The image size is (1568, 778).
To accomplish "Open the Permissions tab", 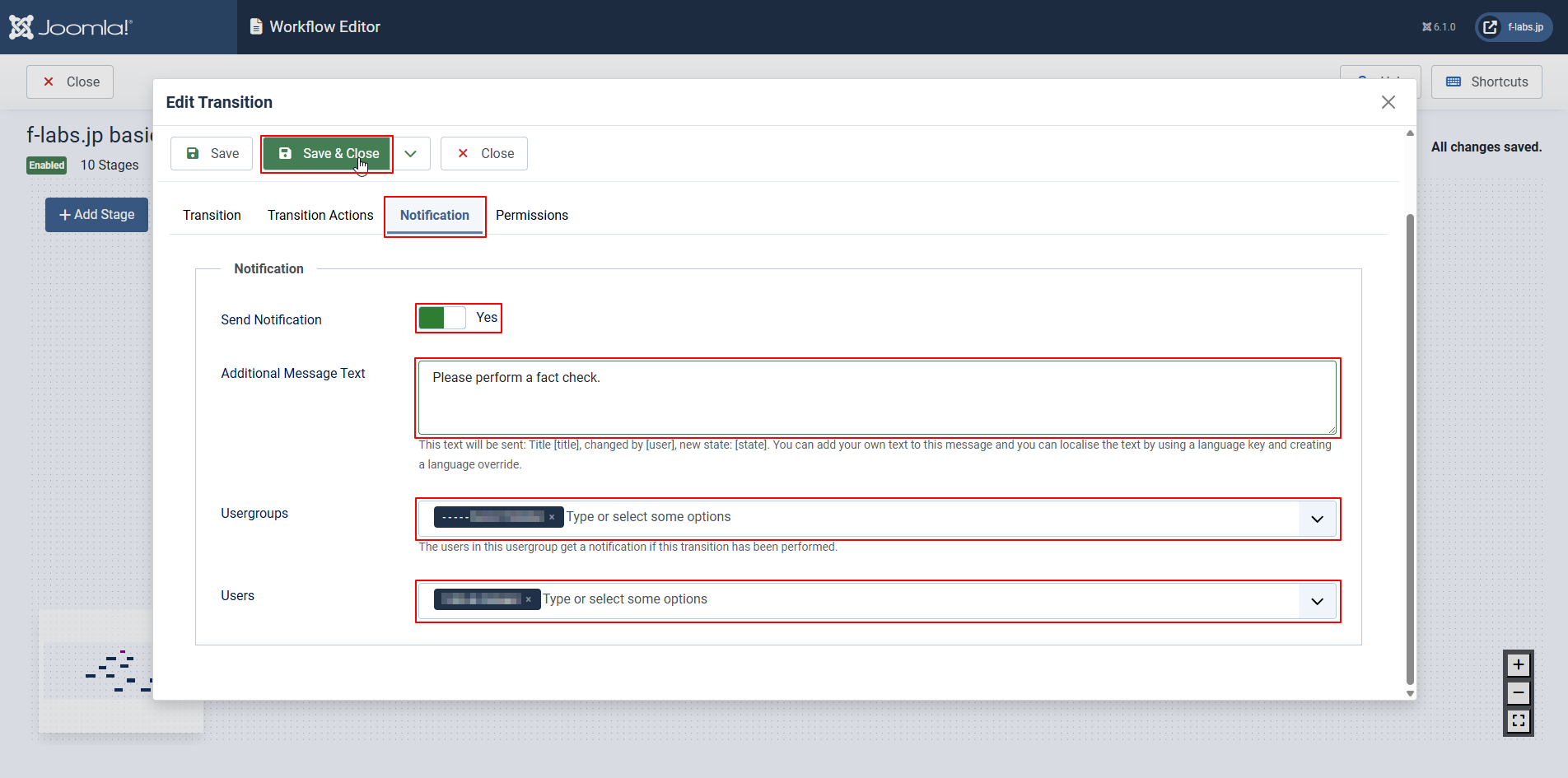I will (532, 215).
